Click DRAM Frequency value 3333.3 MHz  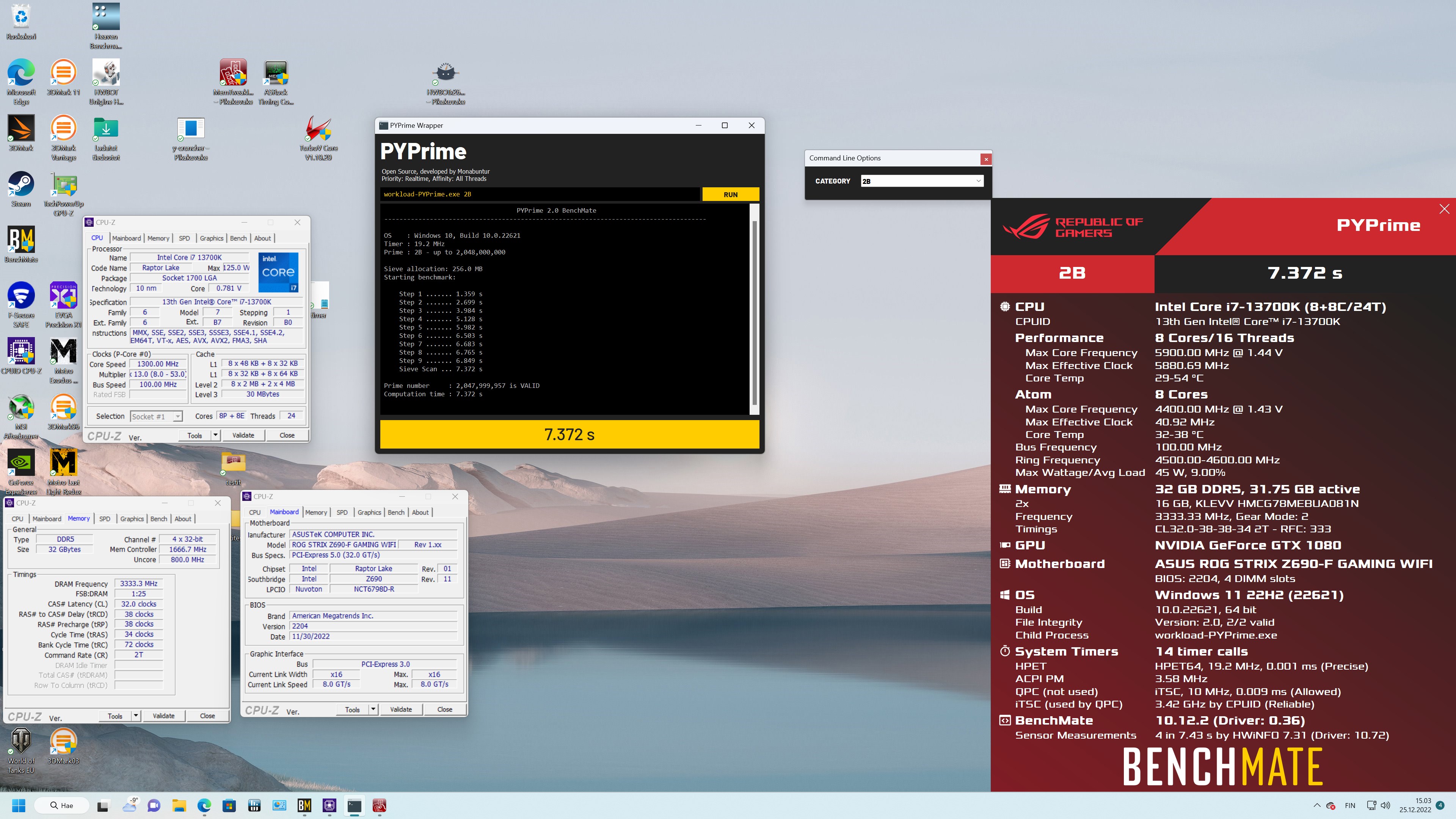coord(138,584)
